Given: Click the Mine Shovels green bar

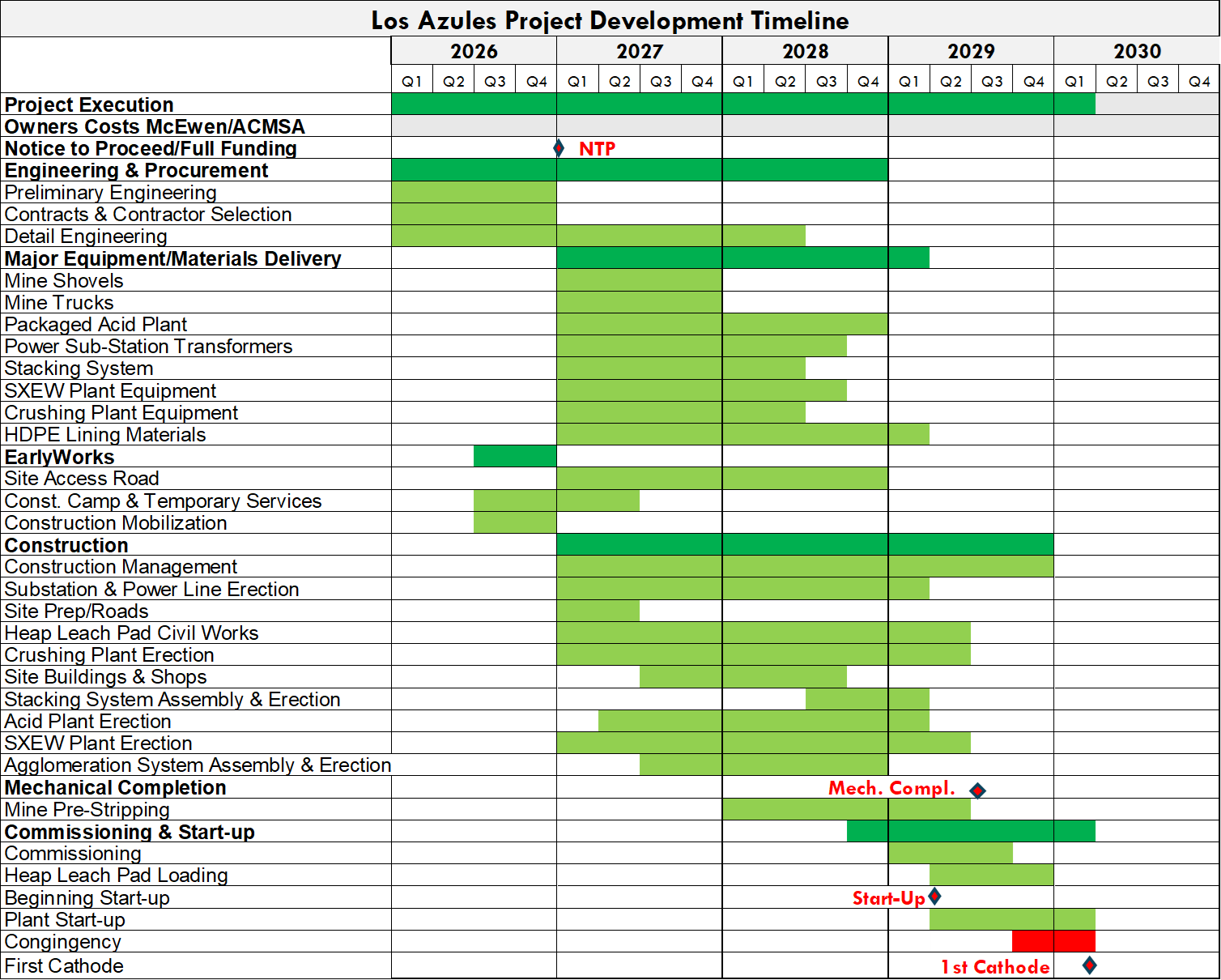Looking at the screenshot, I should 638,280.
